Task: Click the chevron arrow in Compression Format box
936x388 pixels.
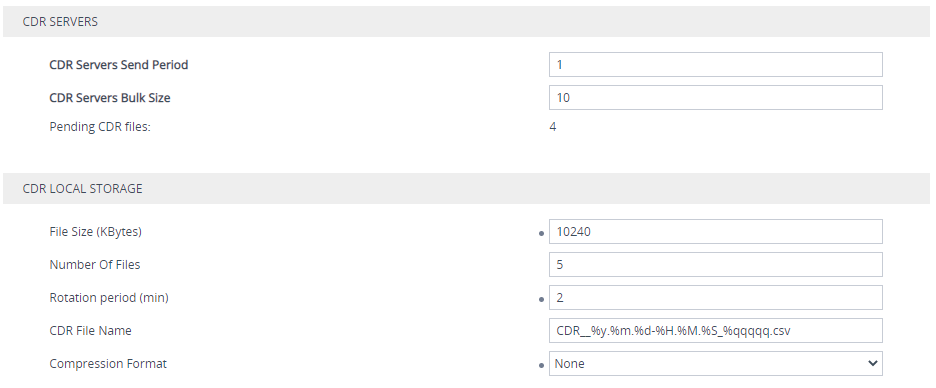Action: [x=872, y=363]
